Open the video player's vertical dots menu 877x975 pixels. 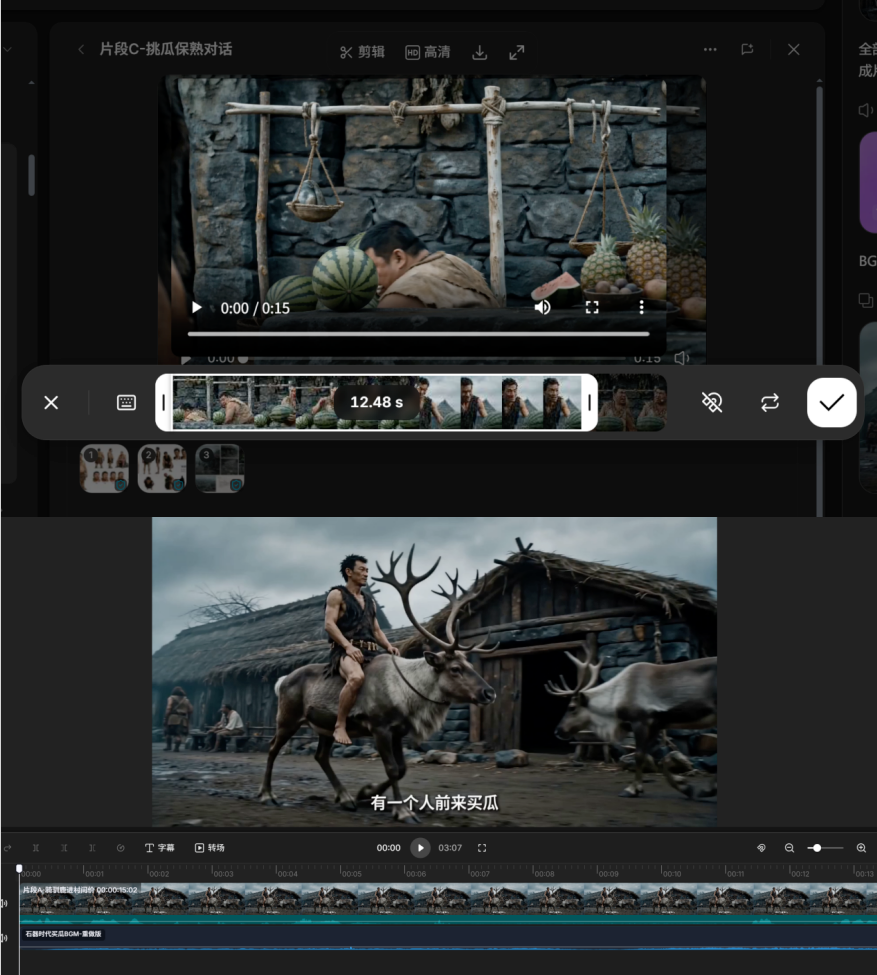(x=641, y=307)
